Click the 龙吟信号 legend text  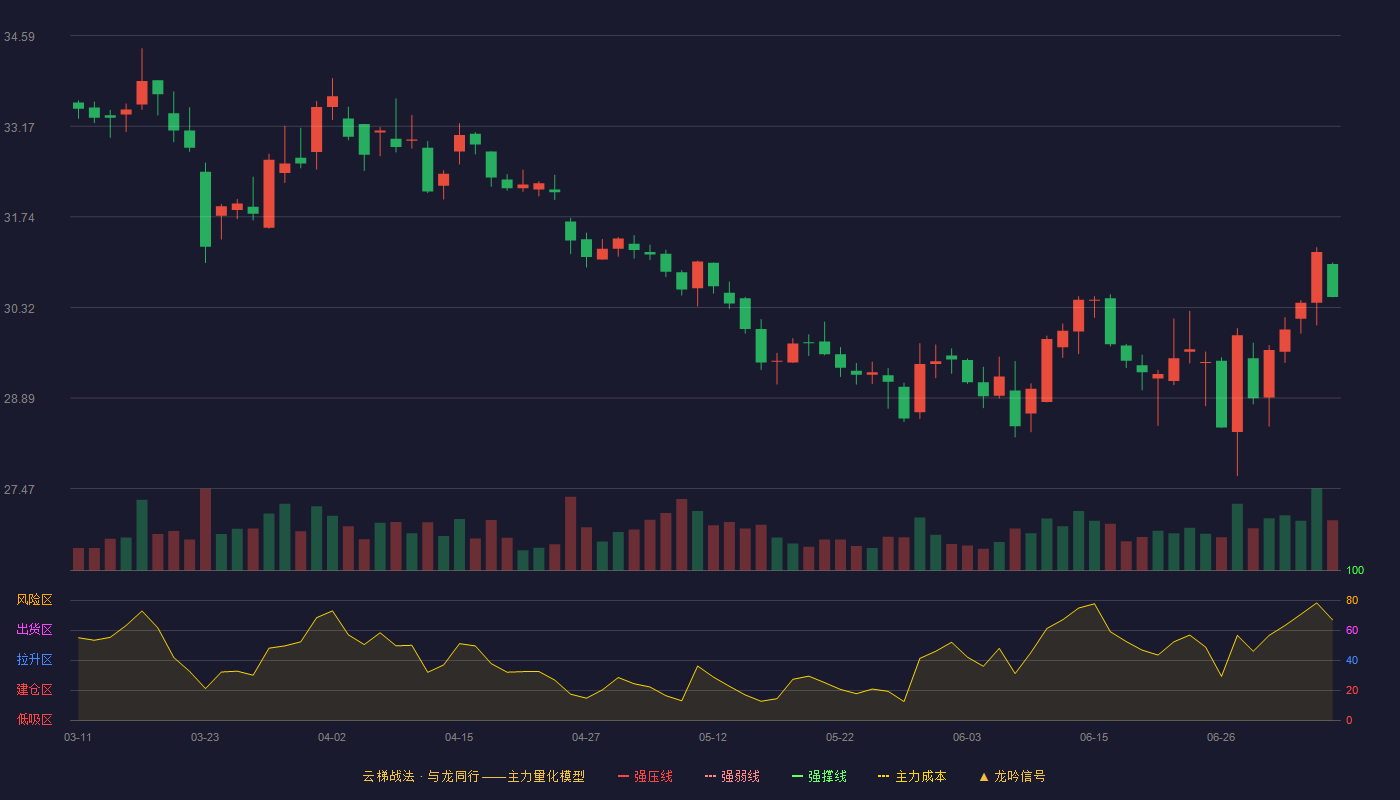tap(1020, 776)
